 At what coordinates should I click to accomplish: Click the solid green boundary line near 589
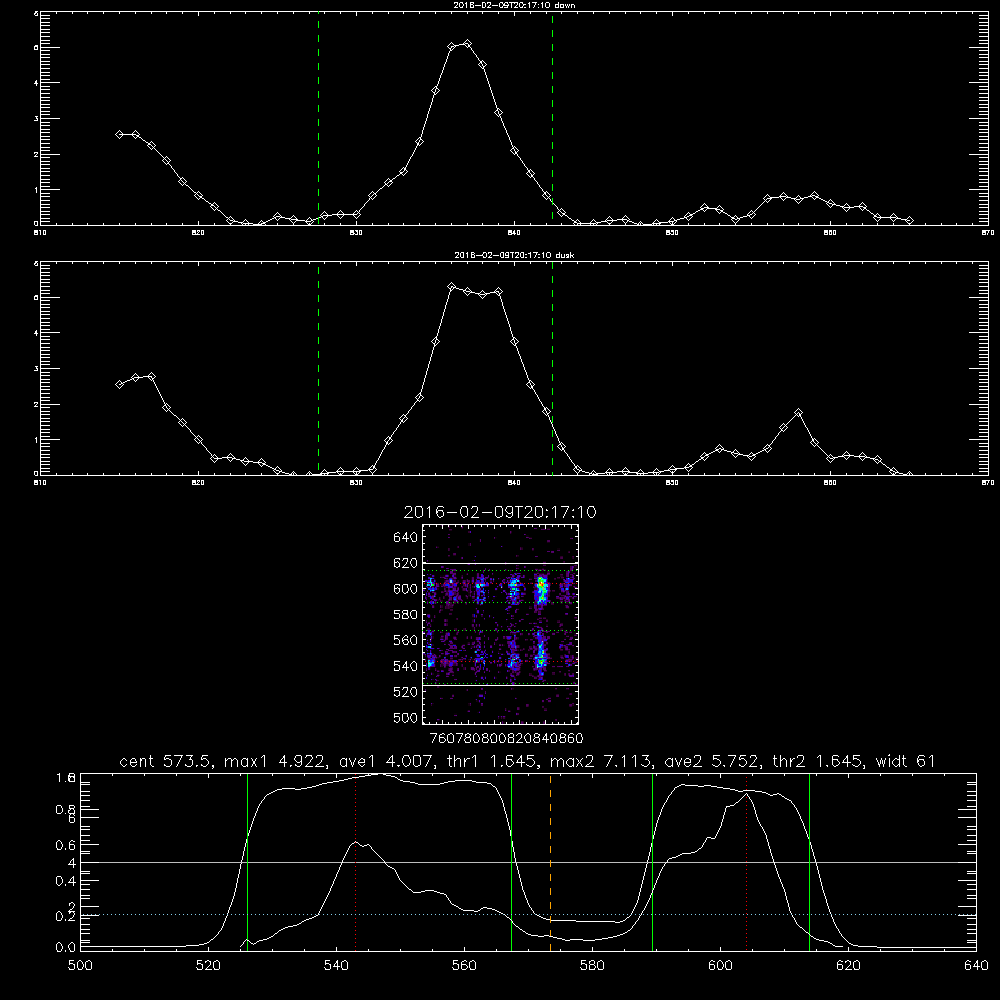652,861
